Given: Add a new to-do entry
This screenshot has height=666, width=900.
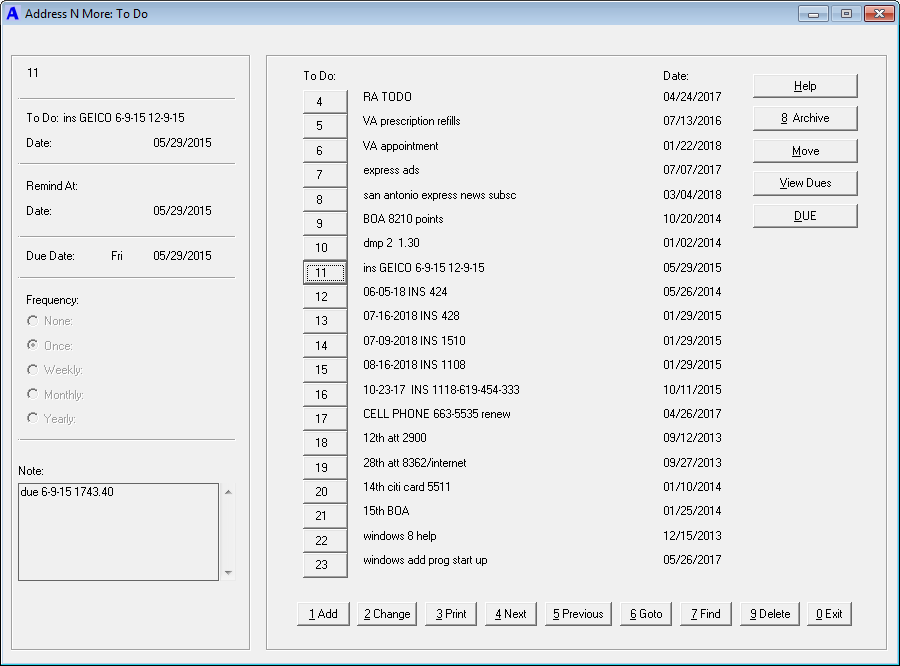Looking at the screenshot, I should click(x=322, y=613).
